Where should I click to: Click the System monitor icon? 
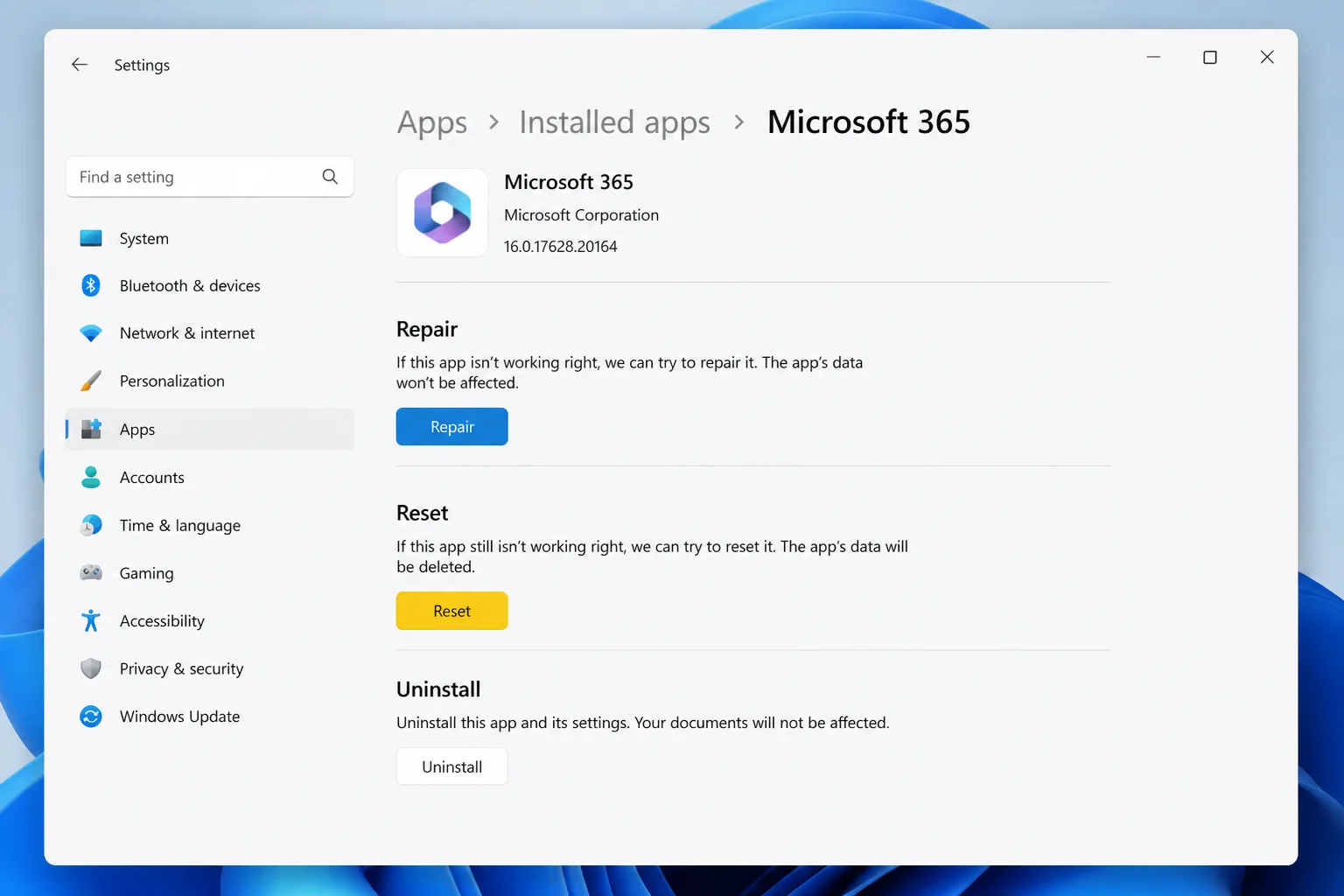pos(91,238)
